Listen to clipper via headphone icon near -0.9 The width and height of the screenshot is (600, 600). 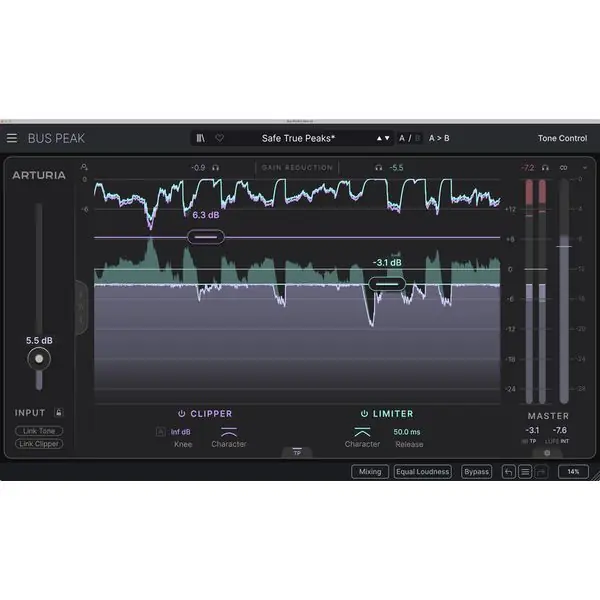(216, 168)
